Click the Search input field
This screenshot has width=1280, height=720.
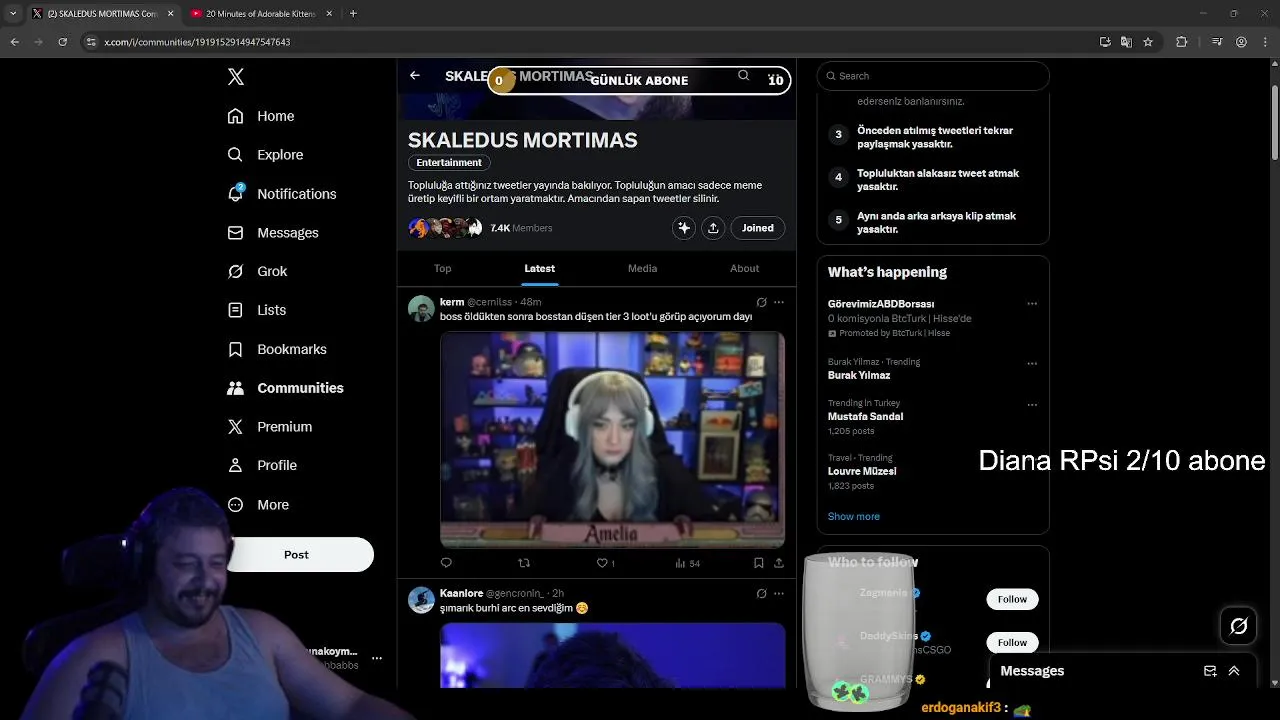click(933, 76)
